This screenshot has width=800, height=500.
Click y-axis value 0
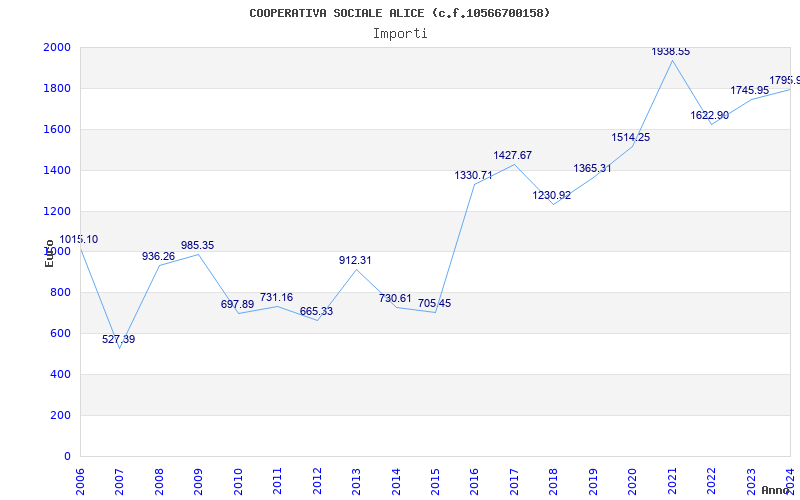click(x=67, y=456)
